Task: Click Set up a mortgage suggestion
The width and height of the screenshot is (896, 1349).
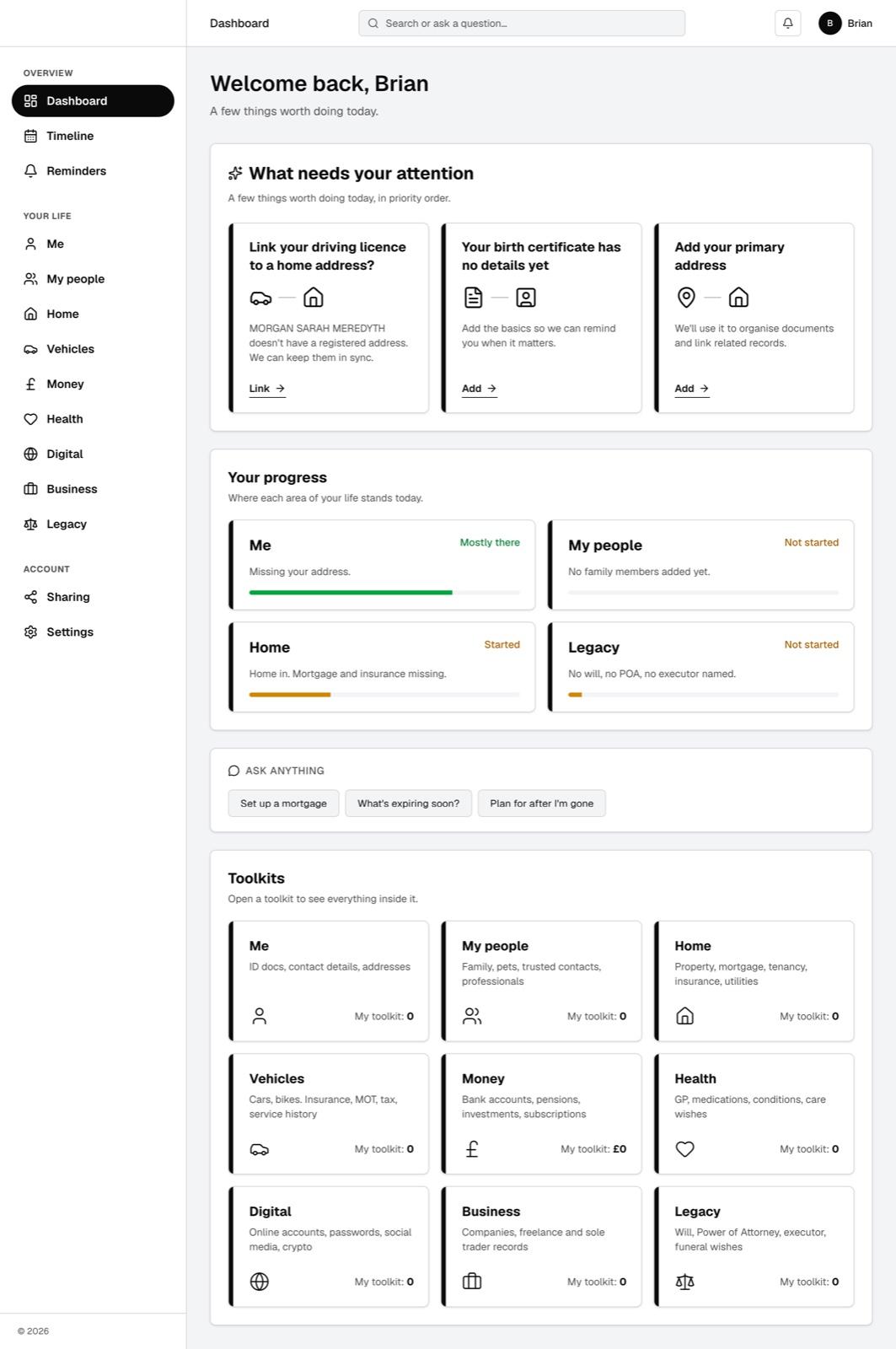Action: click(x=283, y=803)
